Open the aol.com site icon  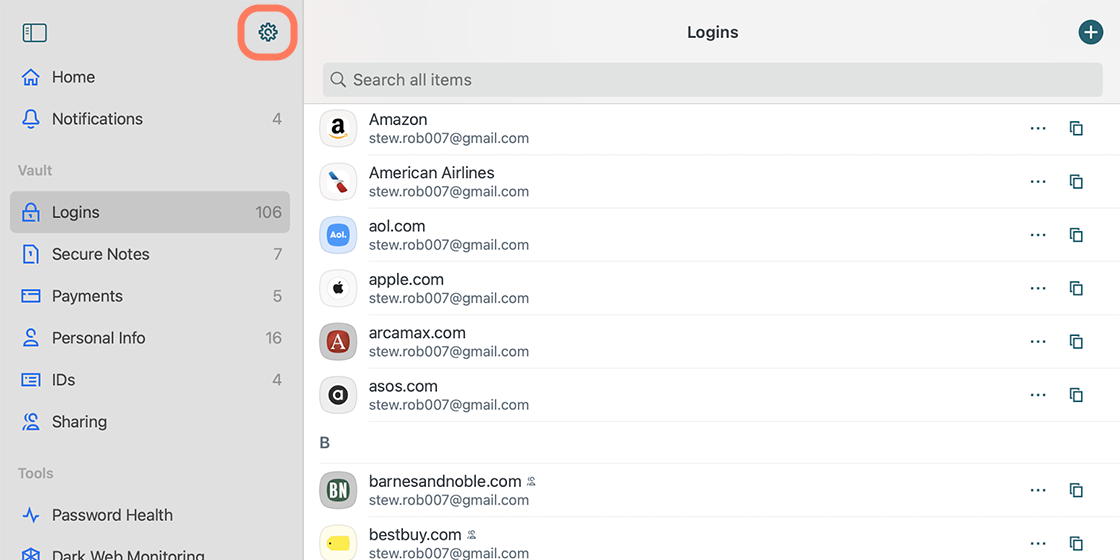338,235
